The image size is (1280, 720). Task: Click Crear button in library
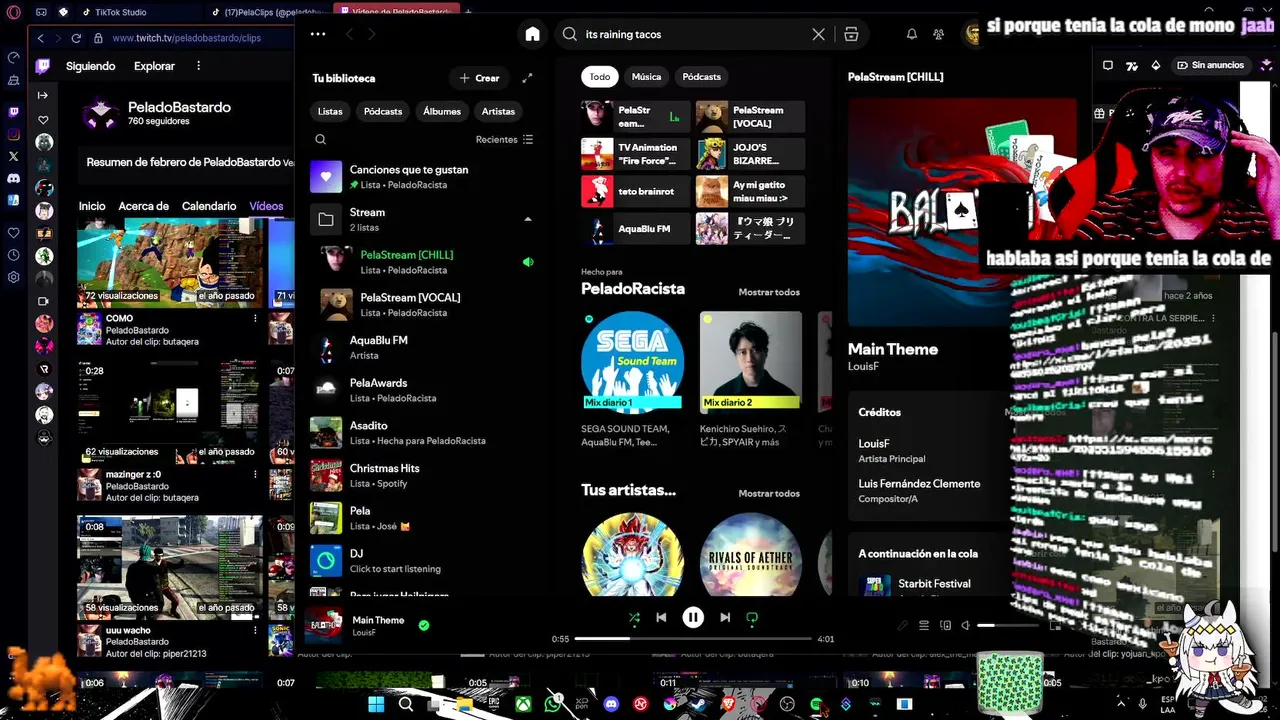pyautogui.click(x=479, y=78)
